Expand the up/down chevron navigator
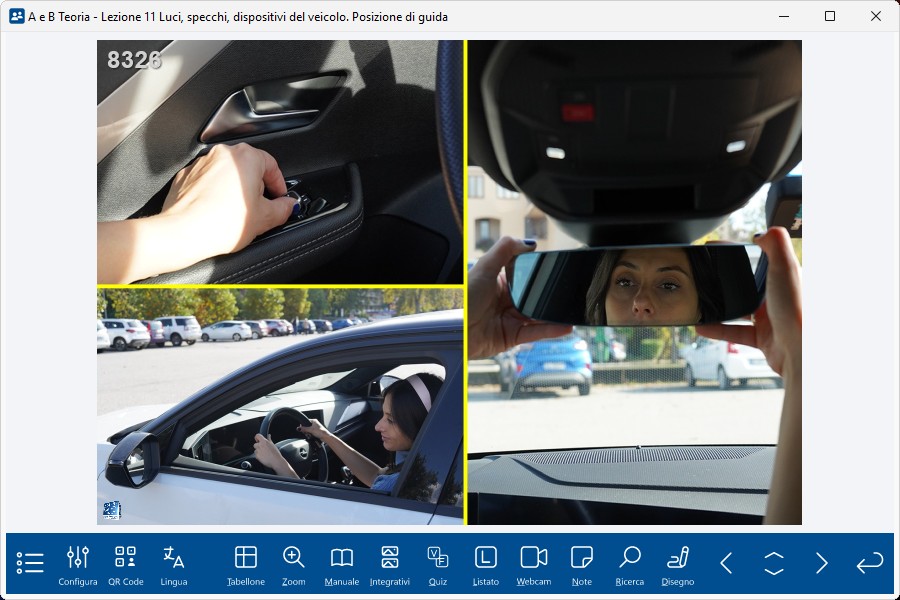Viewport: 900px width, 600px height. (x=774, y=563)
